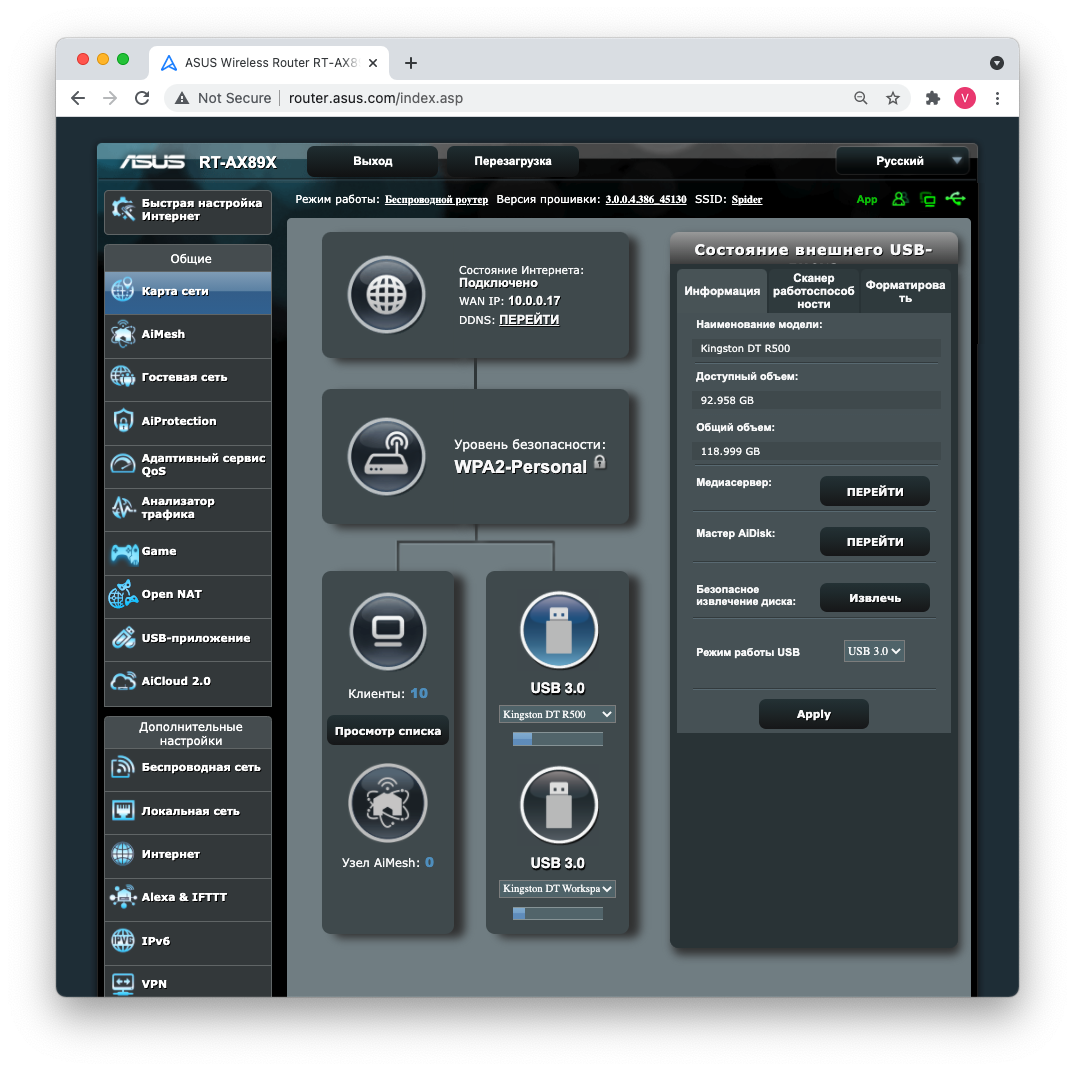Click the AiMesh node count 0
Viewport: 1075px width, 1071px height.
(429, 863)
